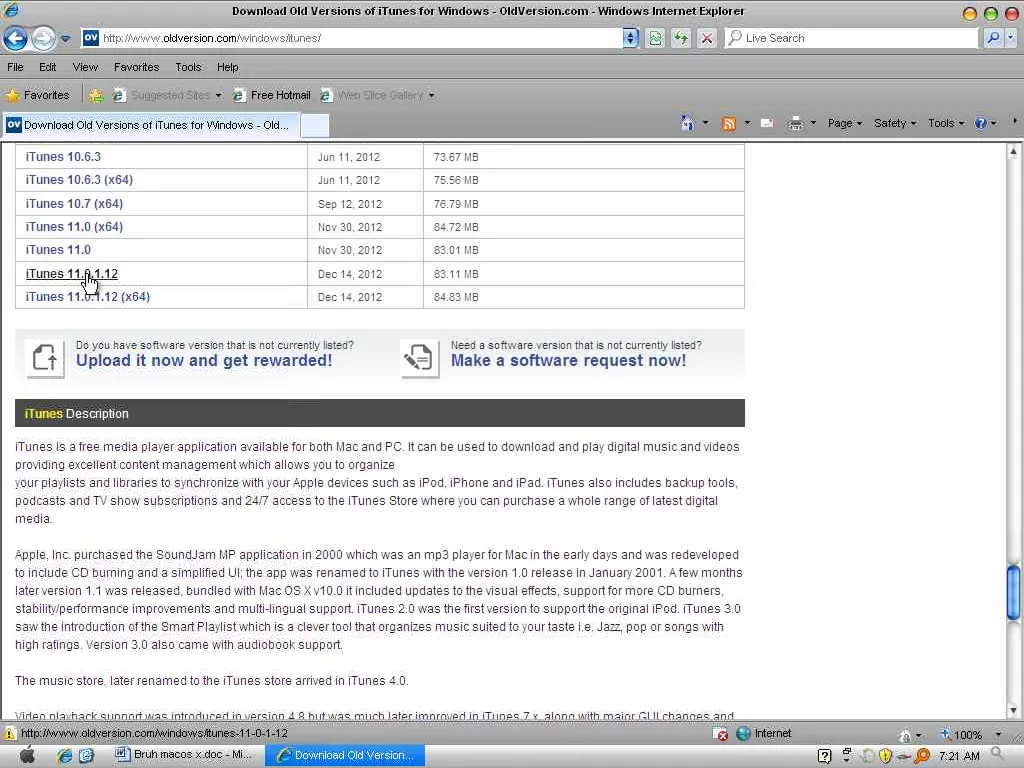Open the Tools menu in menu bar

pyautogui.click(x=188, y=67)
